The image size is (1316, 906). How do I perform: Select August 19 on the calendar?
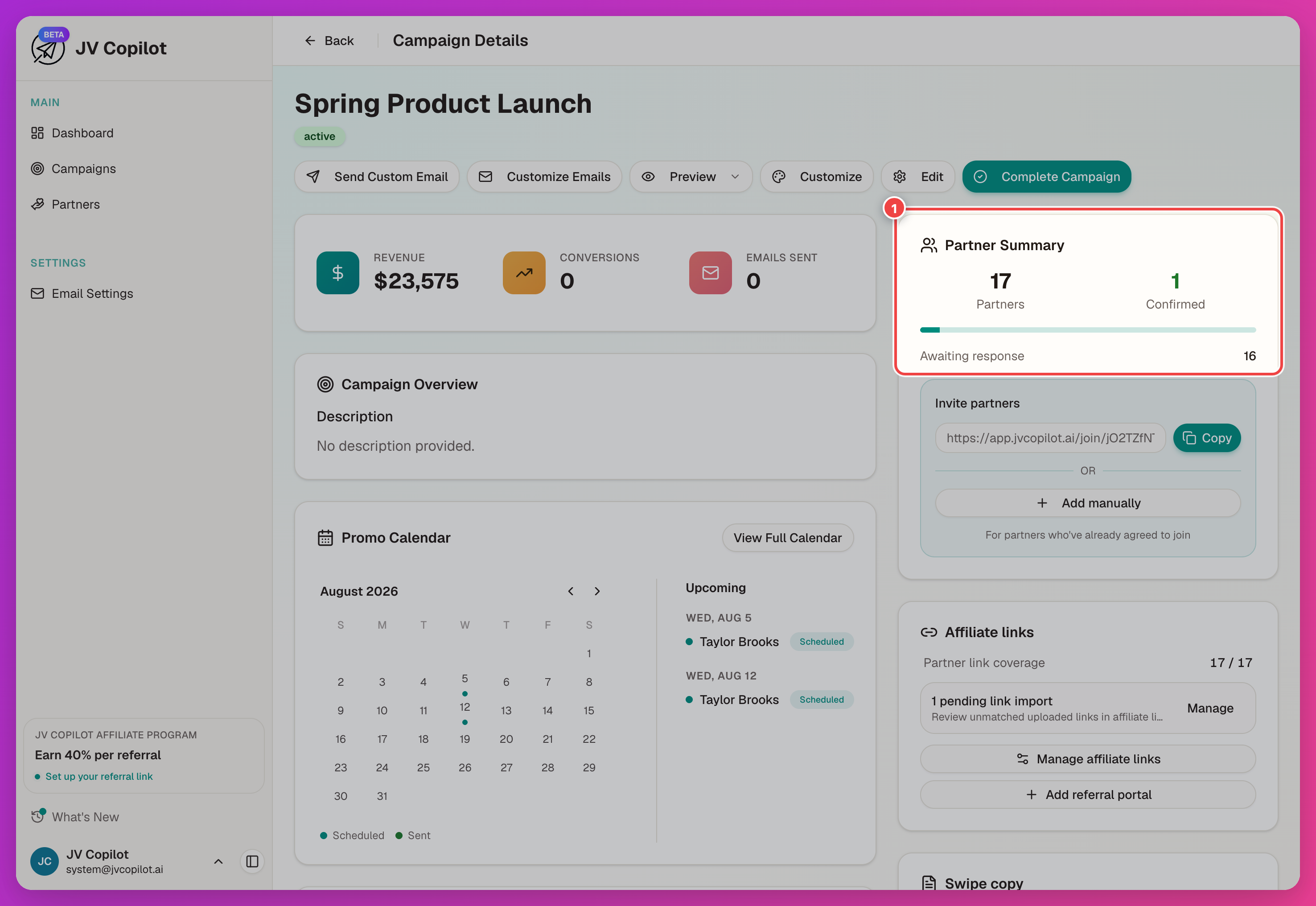tap(465, 739)
